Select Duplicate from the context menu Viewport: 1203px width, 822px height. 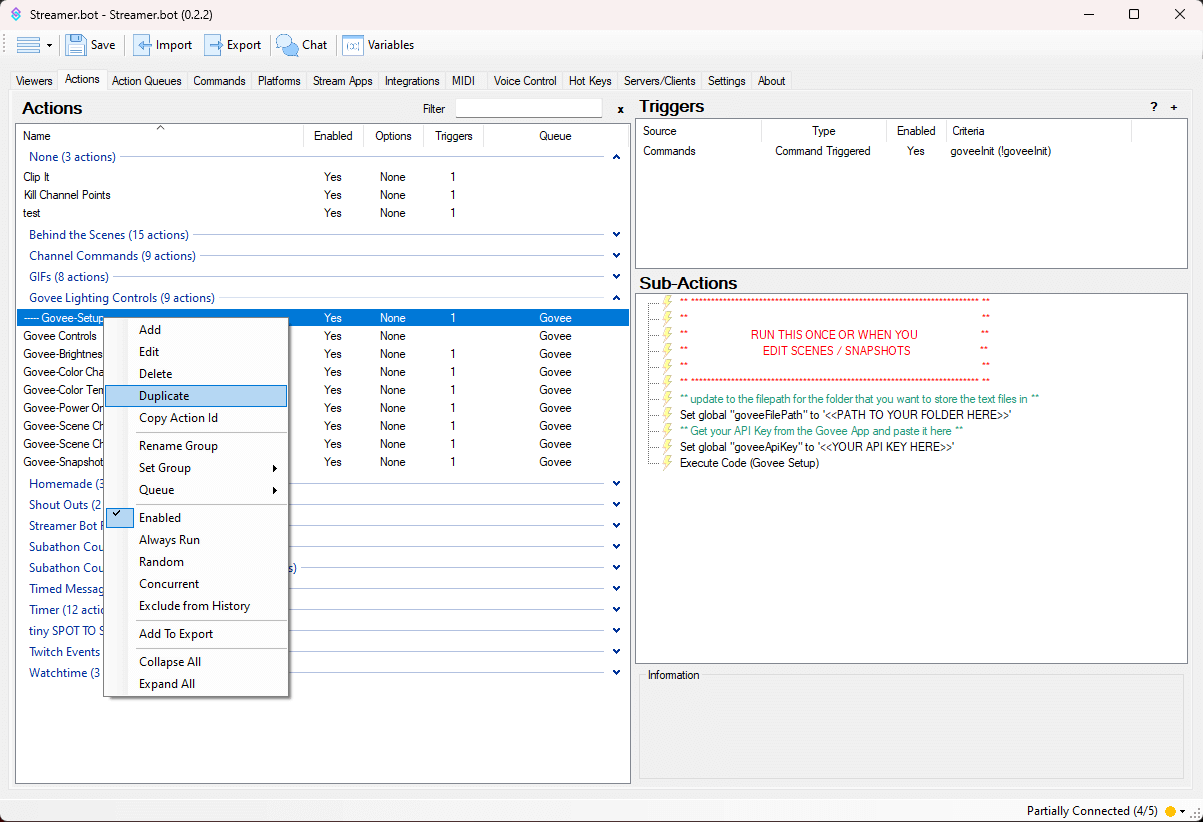[164, 396]
